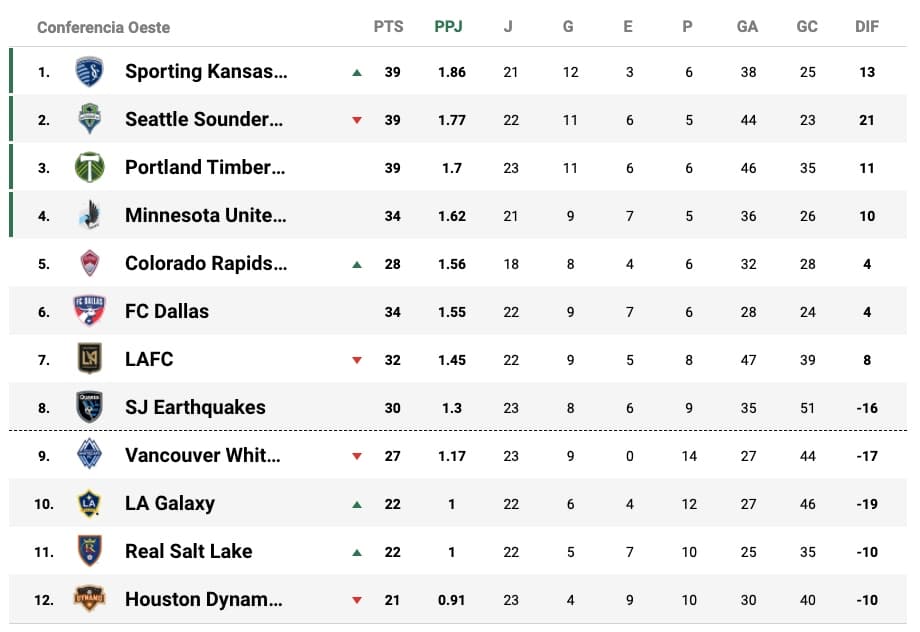Click the FC Dallas team logo
Image resolution: width=920 pixels, height=632 pixels.
90,311
